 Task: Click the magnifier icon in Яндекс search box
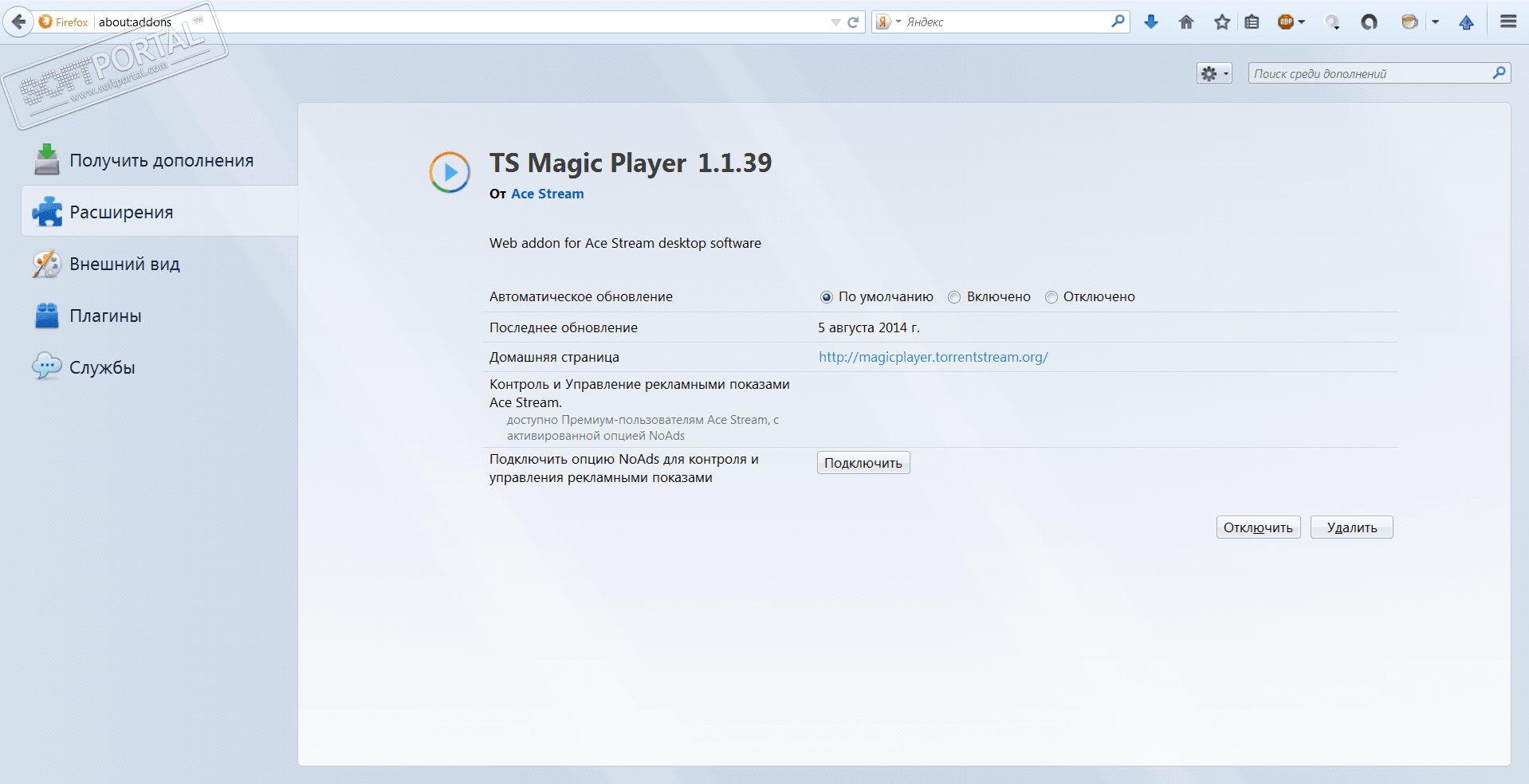(x=1118, y=22)
